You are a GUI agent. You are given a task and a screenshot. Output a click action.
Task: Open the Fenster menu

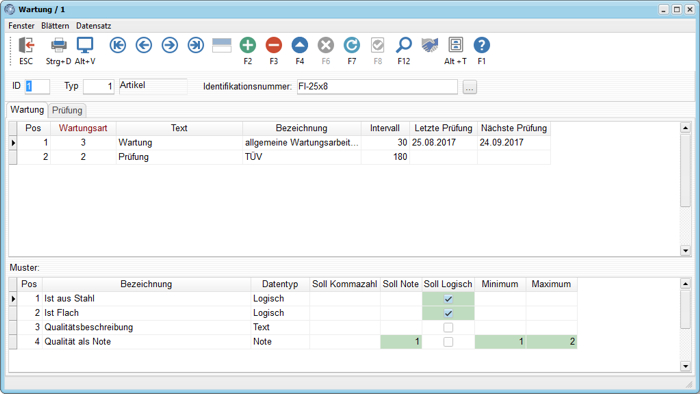point(21,26)
